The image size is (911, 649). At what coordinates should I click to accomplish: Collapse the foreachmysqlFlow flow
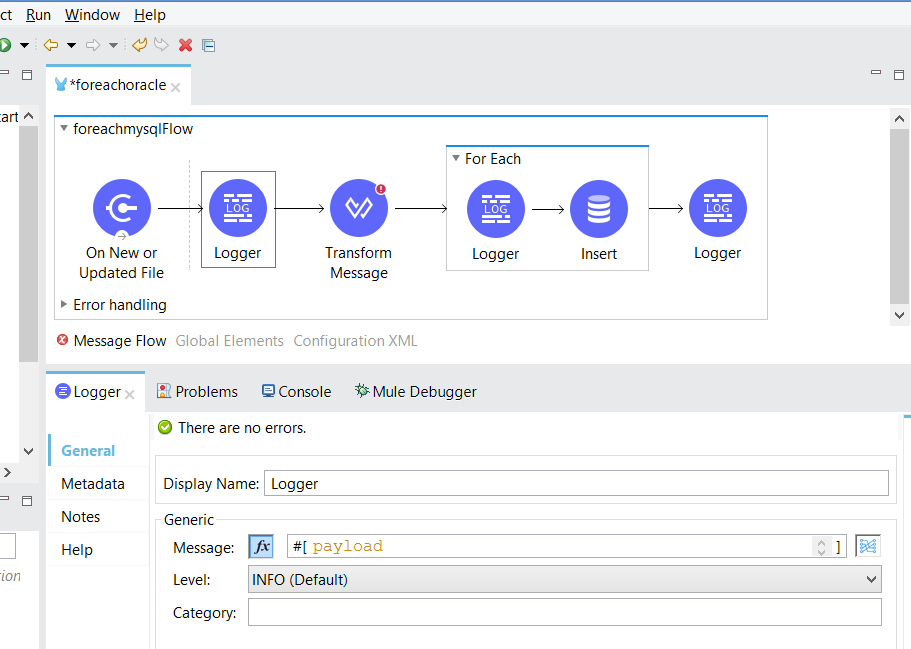click(x=64, y=129)
